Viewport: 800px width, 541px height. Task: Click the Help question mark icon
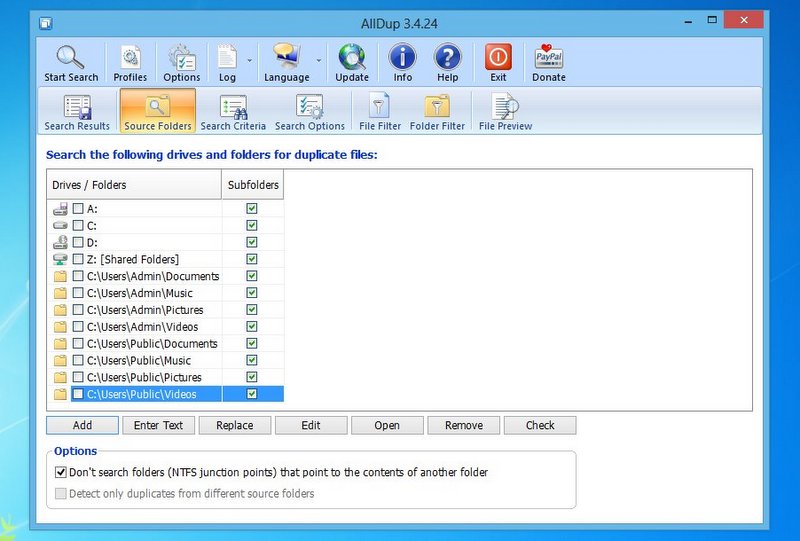[x=447, y=57]
